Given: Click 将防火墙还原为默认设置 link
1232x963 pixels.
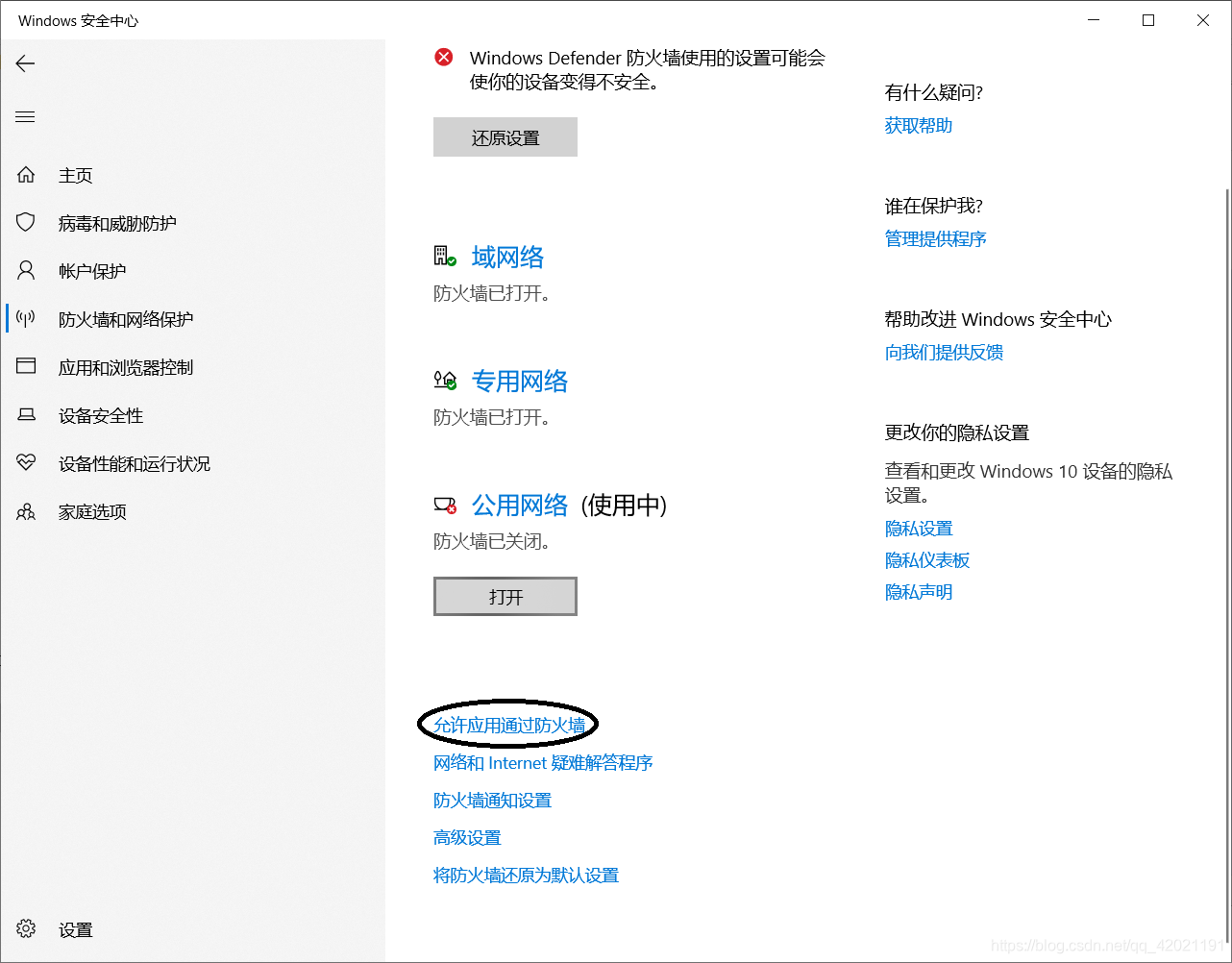Looking at the screenshot, I should coord(526,875).
